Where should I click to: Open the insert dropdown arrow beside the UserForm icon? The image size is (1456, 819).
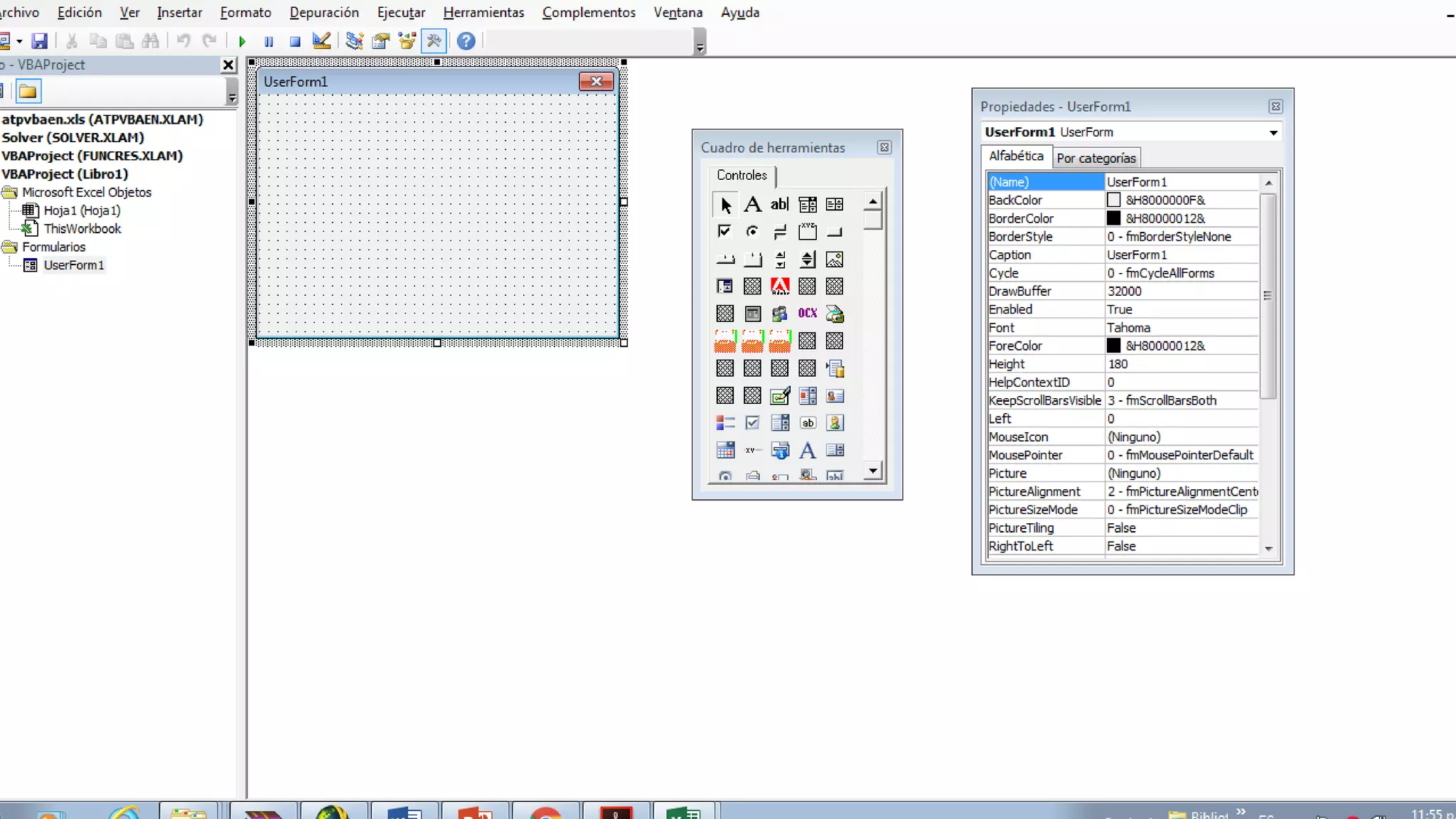(x=19, y=41)
